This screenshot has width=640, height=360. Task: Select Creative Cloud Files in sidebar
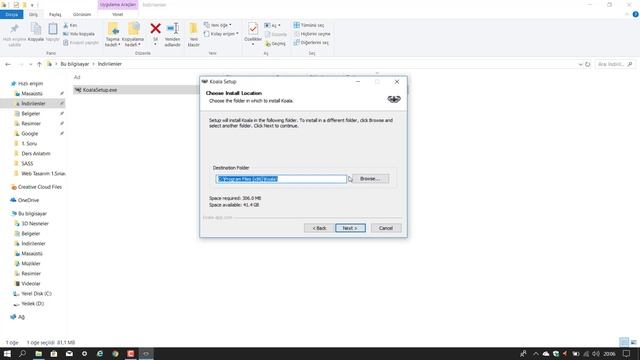point(40,187)
